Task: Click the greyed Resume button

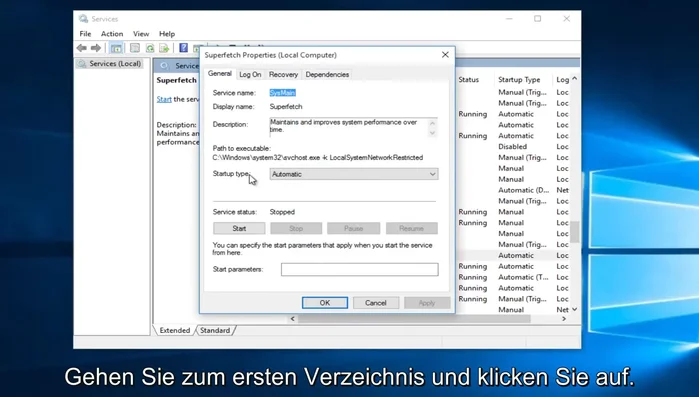Action: (x=411, y=229)
